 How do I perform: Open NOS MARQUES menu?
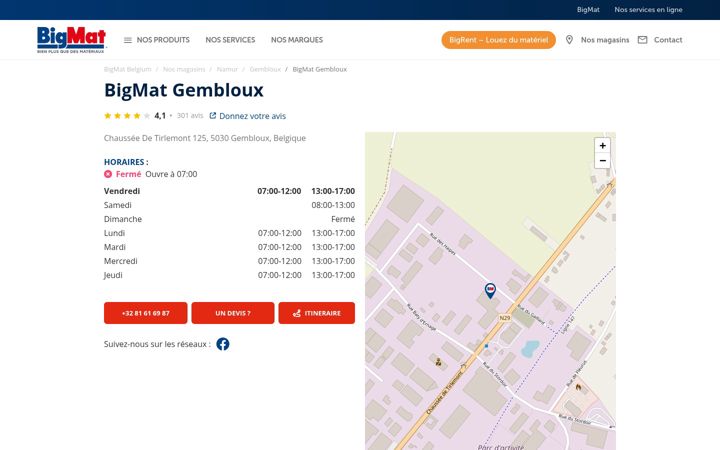(297, 40)
